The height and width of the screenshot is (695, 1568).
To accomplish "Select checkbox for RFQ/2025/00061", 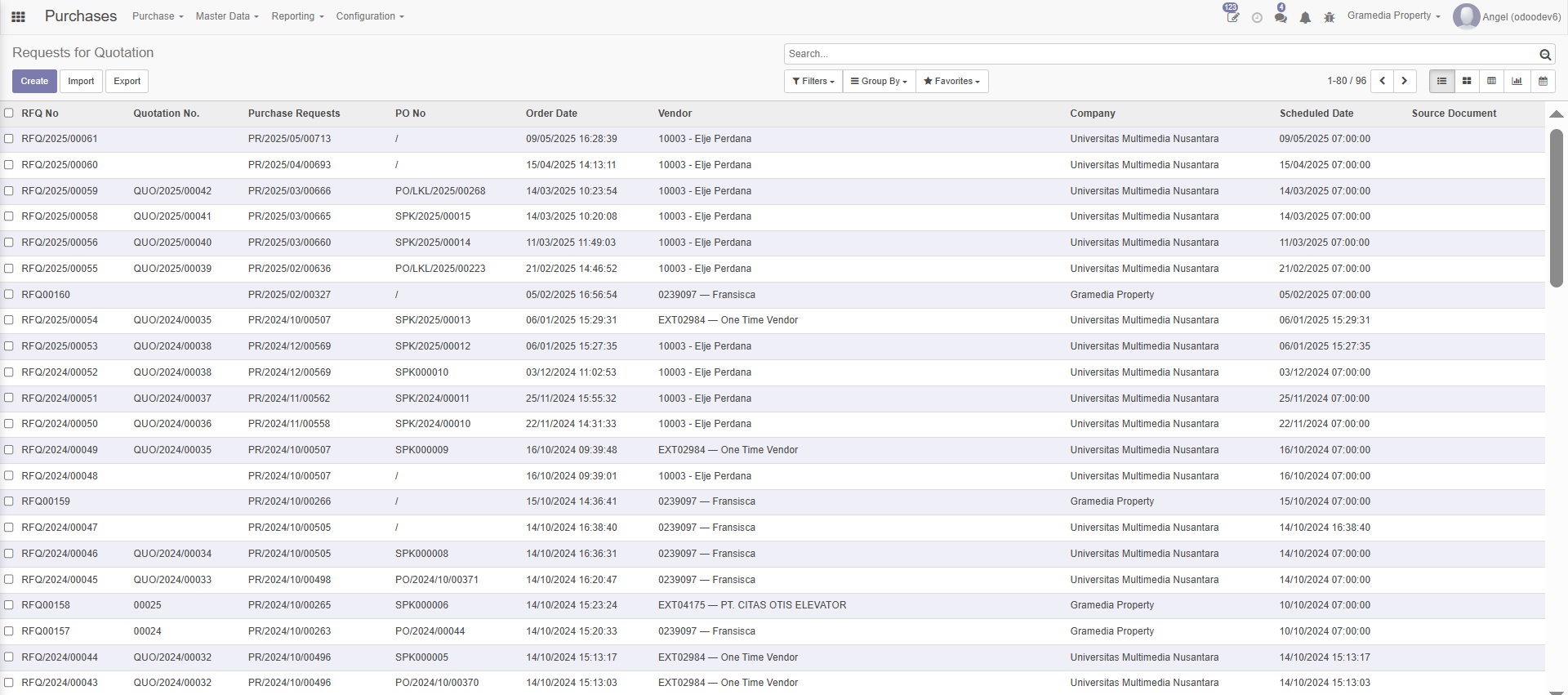I will point(9,139).
